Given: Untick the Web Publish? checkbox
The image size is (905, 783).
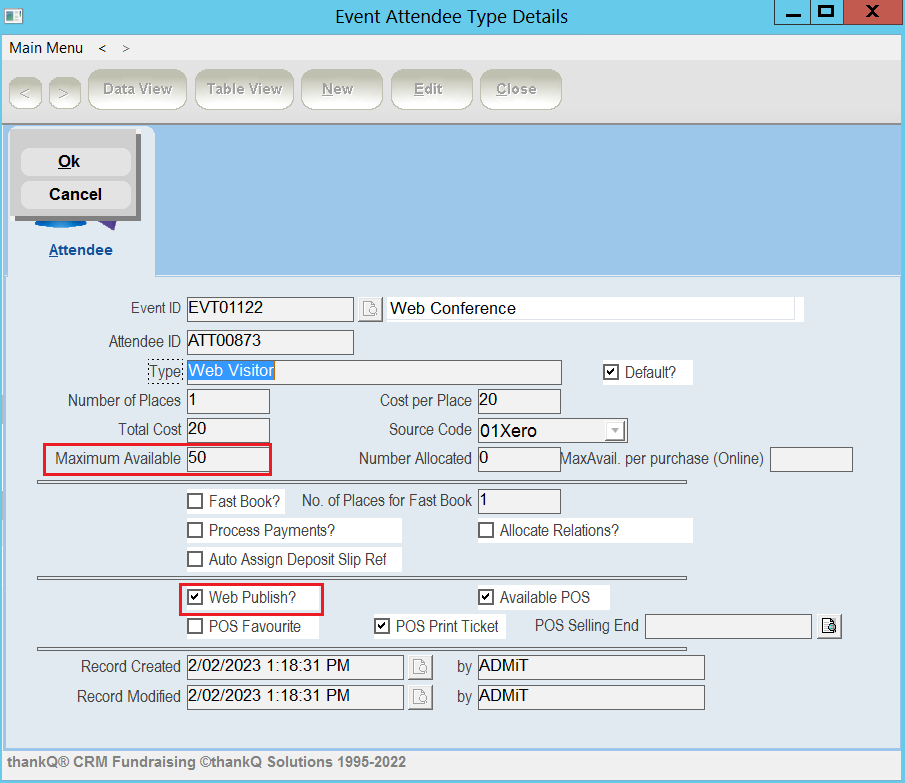Looking at the screenshot, I should (195, 597).
